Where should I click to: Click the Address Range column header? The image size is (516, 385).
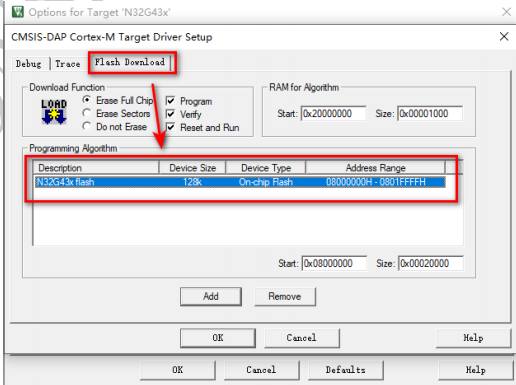(375, 168)
